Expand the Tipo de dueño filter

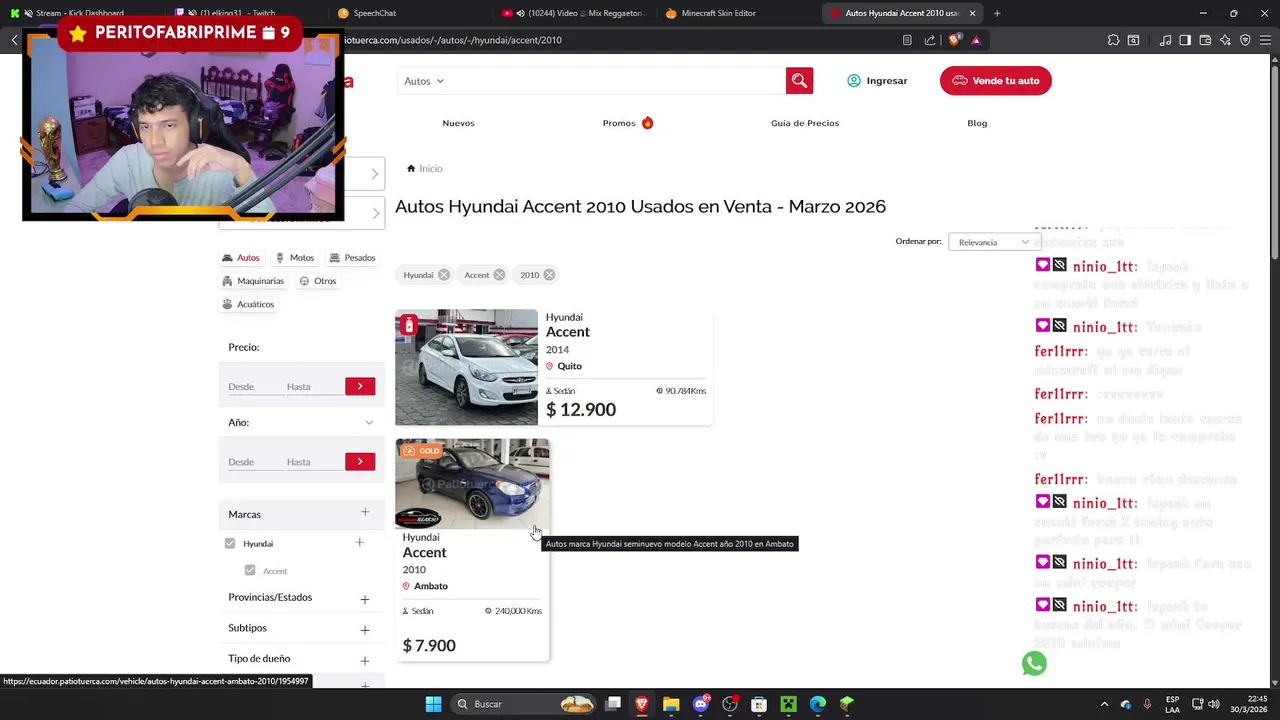click(365, 661)
